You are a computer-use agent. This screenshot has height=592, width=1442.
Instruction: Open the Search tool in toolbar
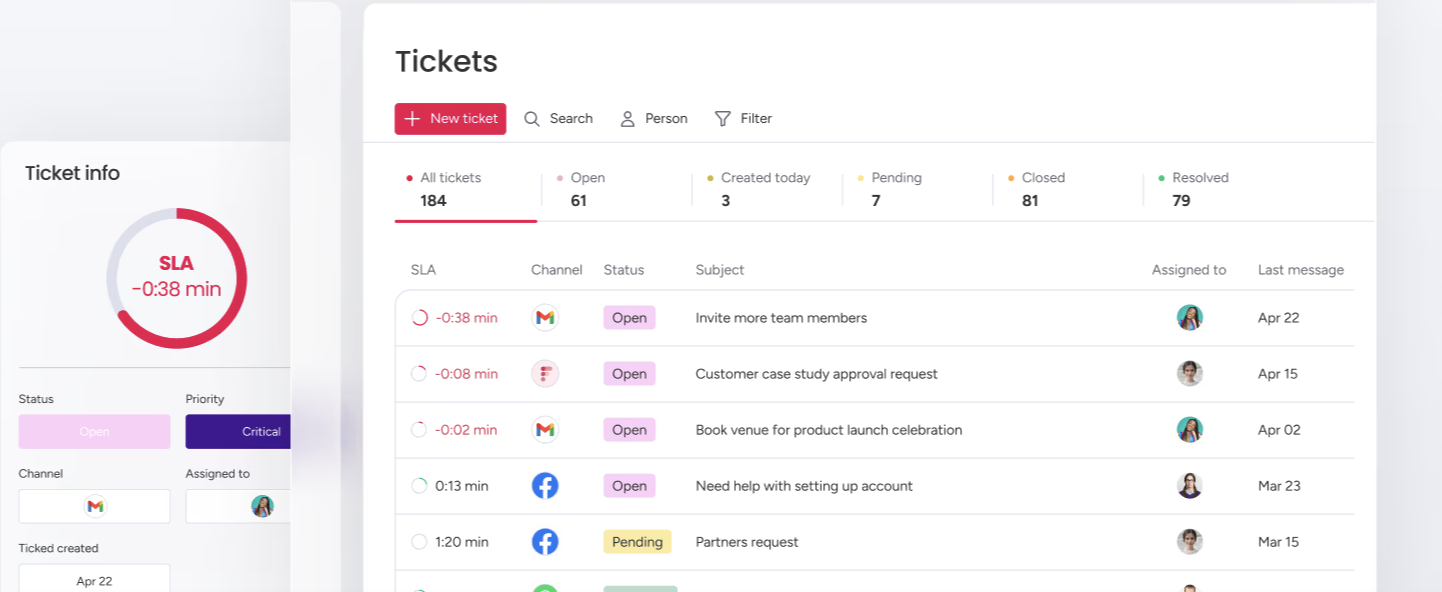point(559,119)
